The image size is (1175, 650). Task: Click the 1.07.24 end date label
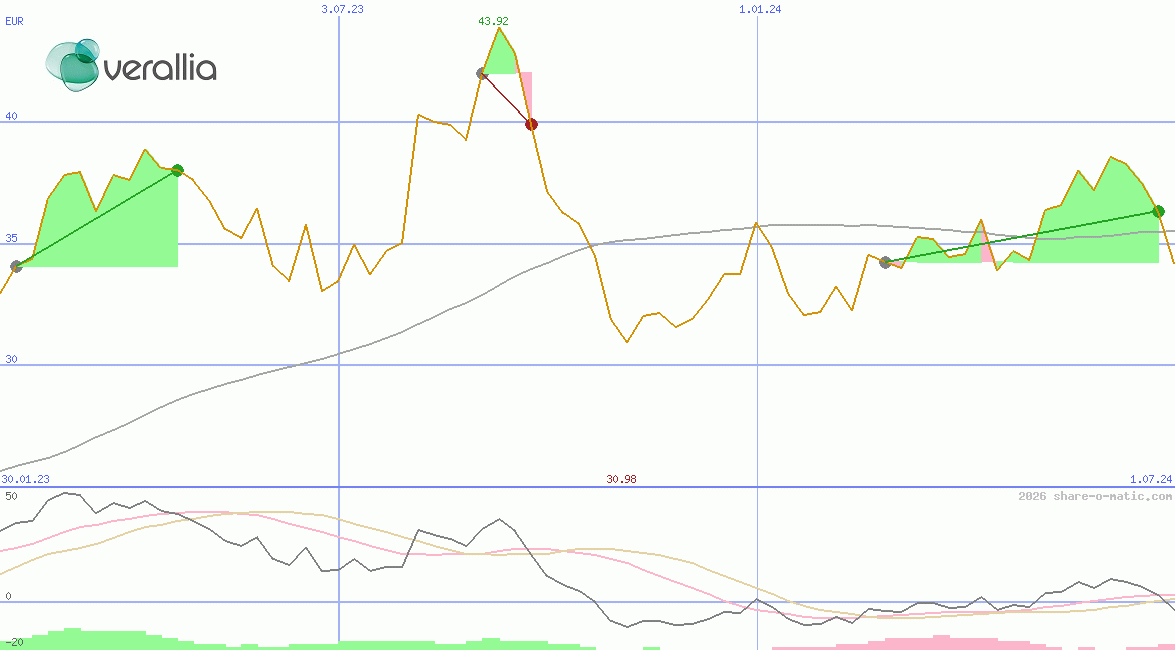(x=1150, y=480)
